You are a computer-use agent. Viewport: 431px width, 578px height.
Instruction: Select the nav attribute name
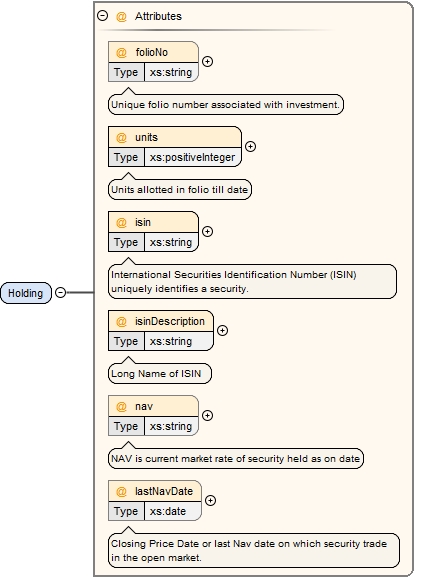coord(144,406)
